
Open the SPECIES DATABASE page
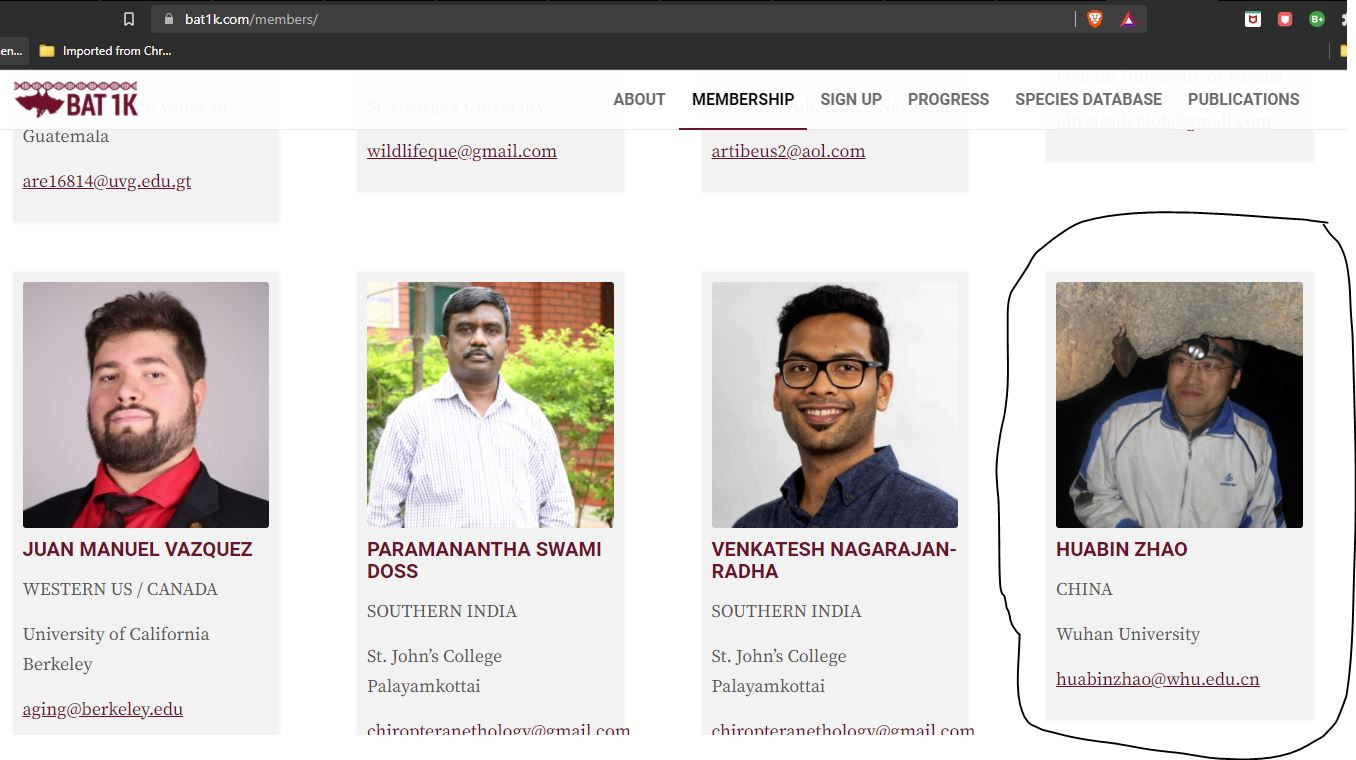[x=1088, y=99]
